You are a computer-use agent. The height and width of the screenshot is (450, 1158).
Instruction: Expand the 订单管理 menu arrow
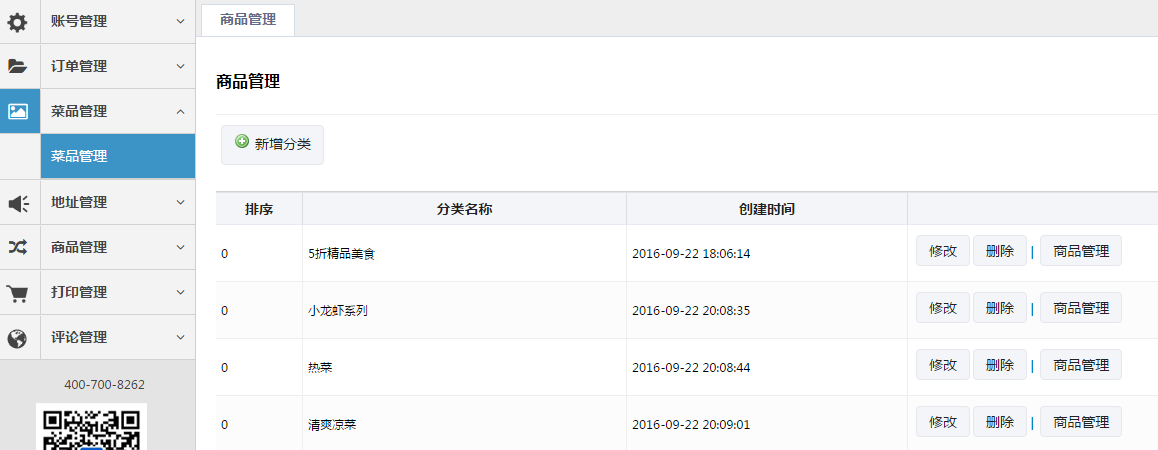181,67
